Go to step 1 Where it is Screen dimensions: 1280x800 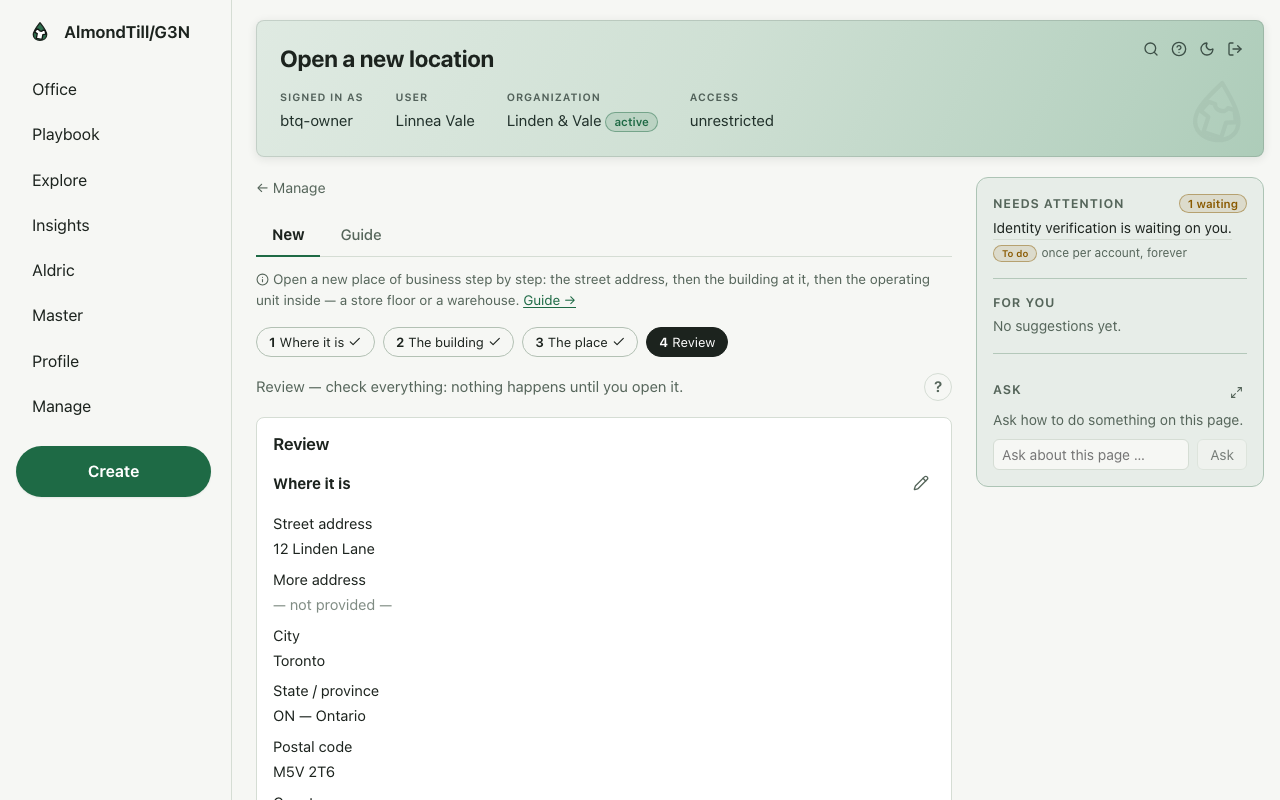315,342
